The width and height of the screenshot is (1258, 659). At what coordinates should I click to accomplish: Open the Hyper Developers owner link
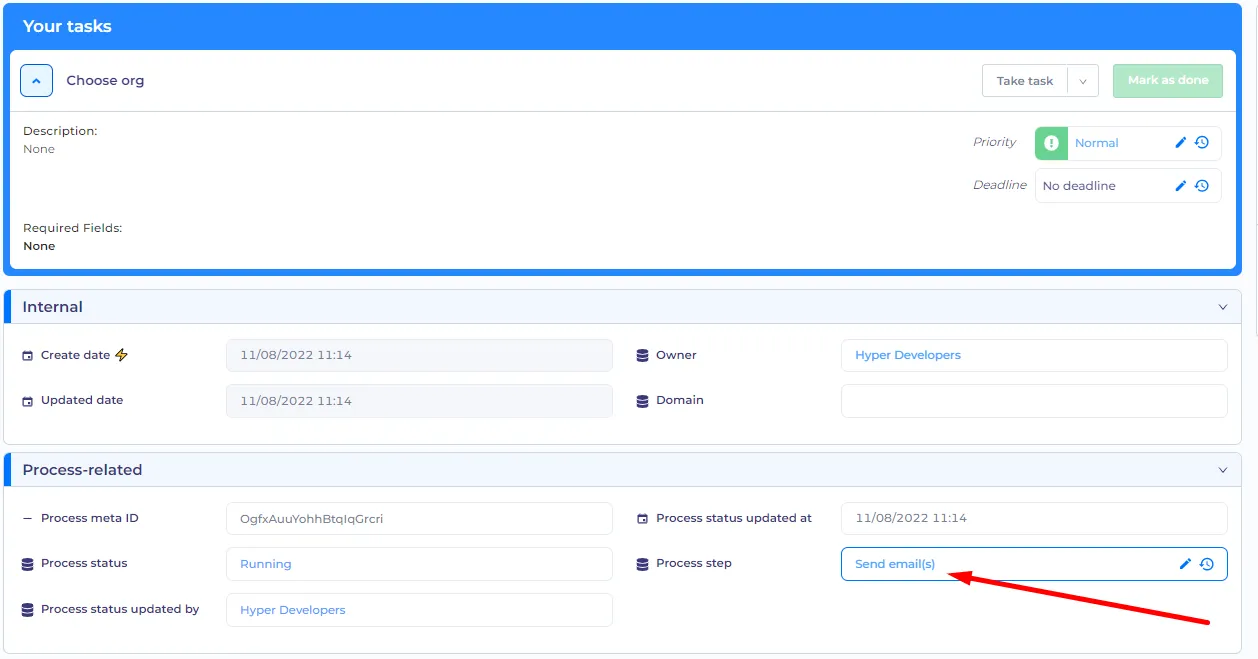click(x=908, y=355)
